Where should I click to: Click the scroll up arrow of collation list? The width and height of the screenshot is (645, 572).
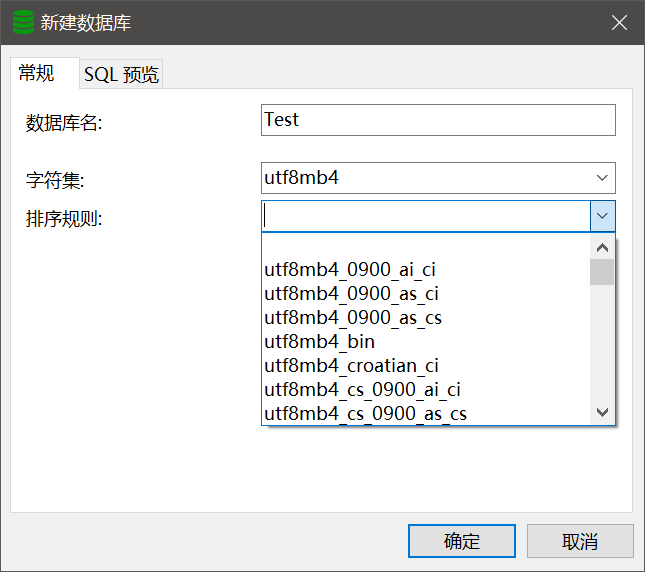coord(602,248)
